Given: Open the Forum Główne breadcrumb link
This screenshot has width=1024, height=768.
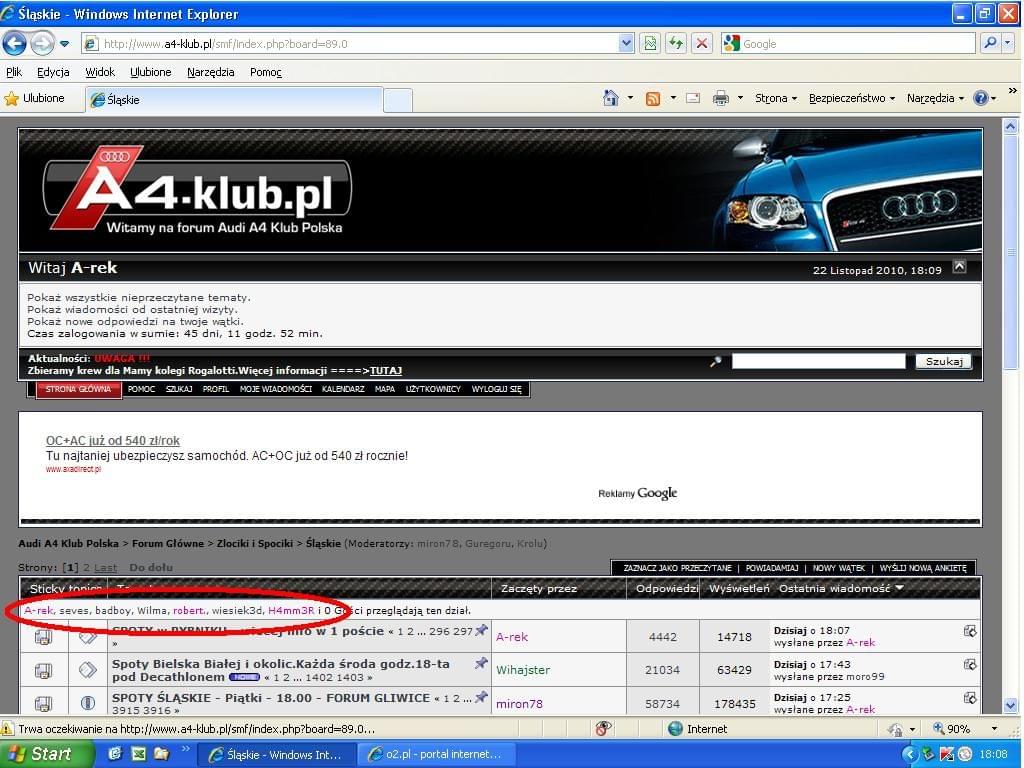Looking at the screenshot, I should (x=168, y=543).
